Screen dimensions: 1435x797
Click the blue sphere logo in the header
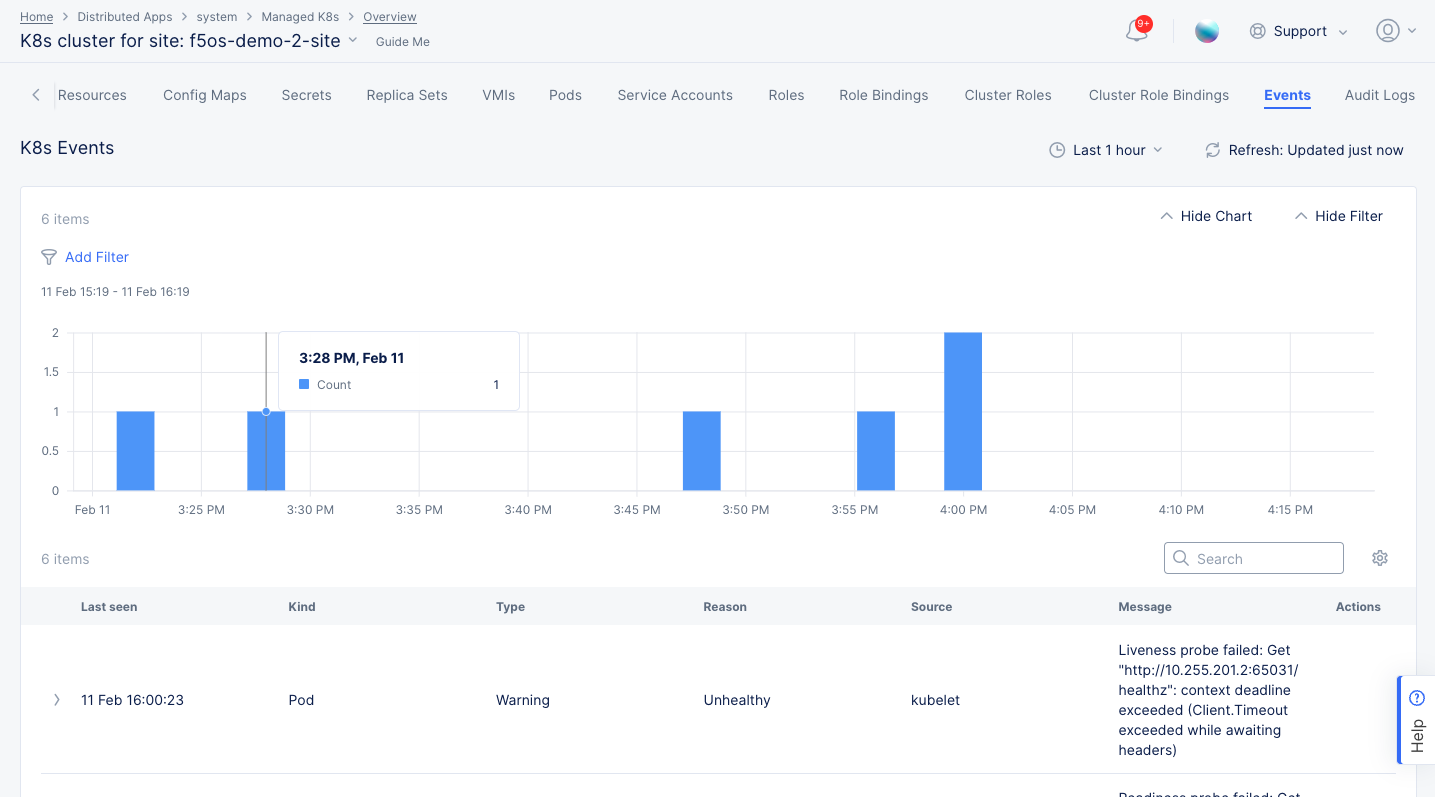pyautogui.click(x=1207, y=31)
